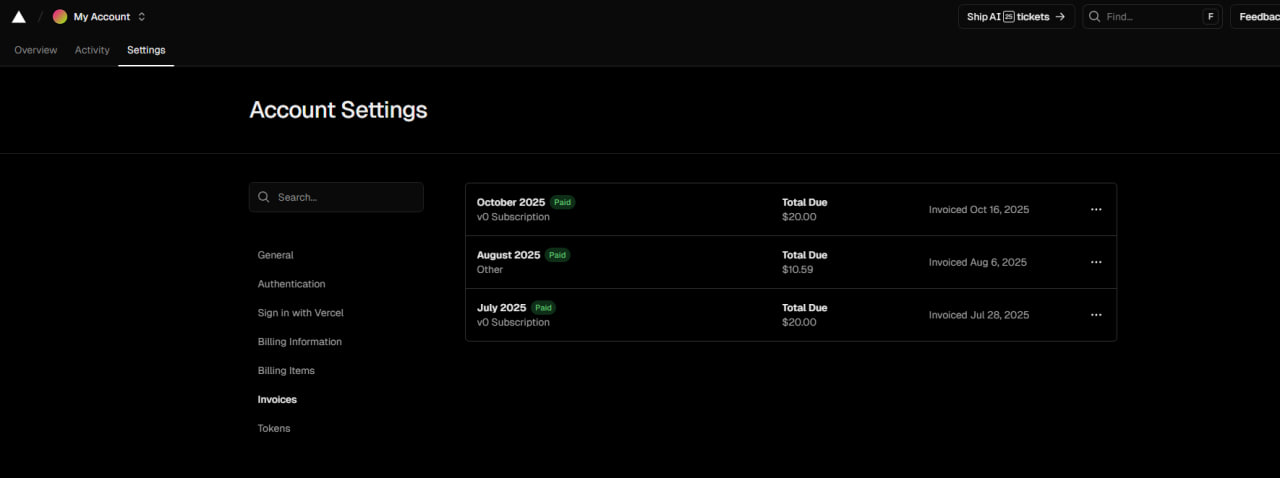Image resolution: width=1280 pixels, height=478 pixels.
Task: Switch to the Overview tab
Action: point(36,50)
